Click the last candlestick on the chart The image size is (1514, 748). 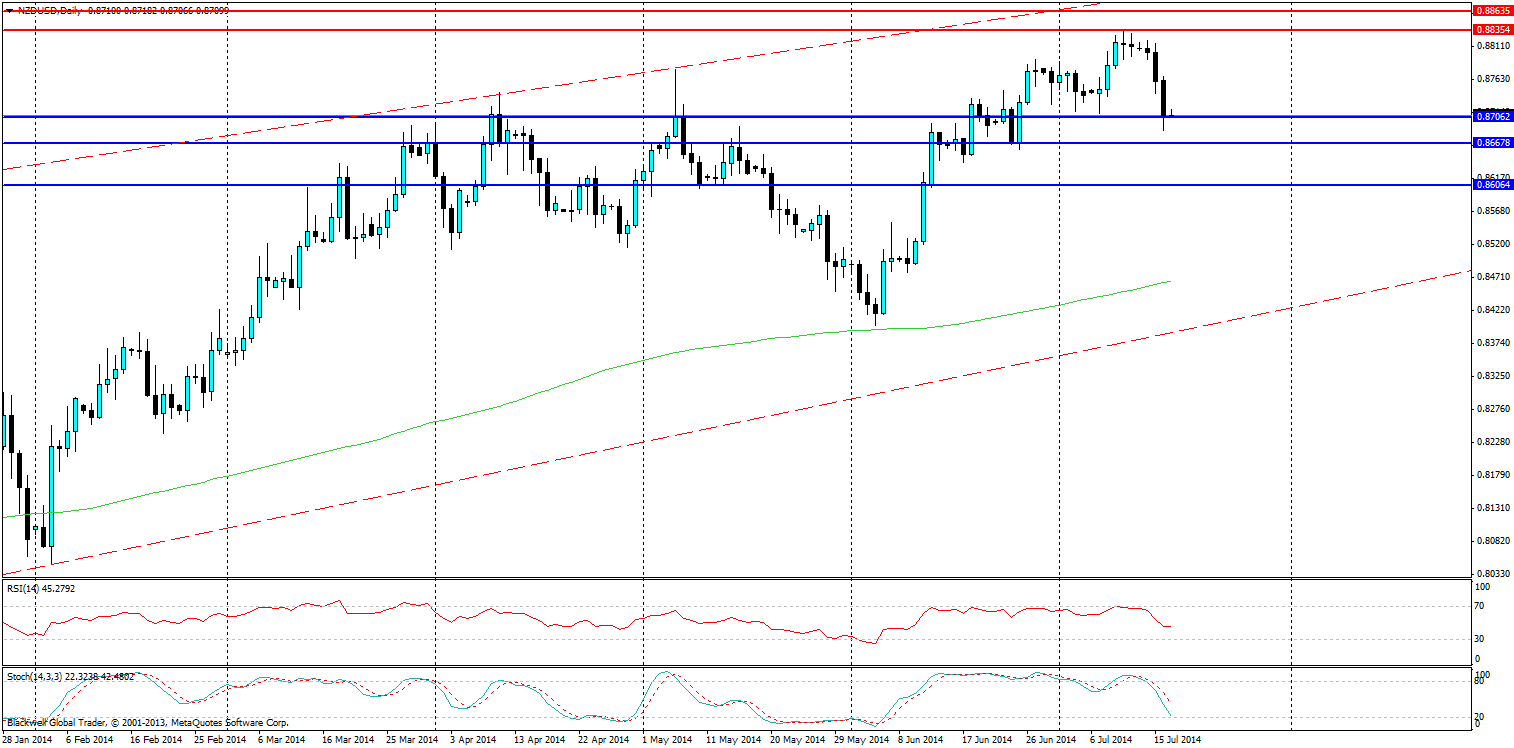pos(1173,114)
